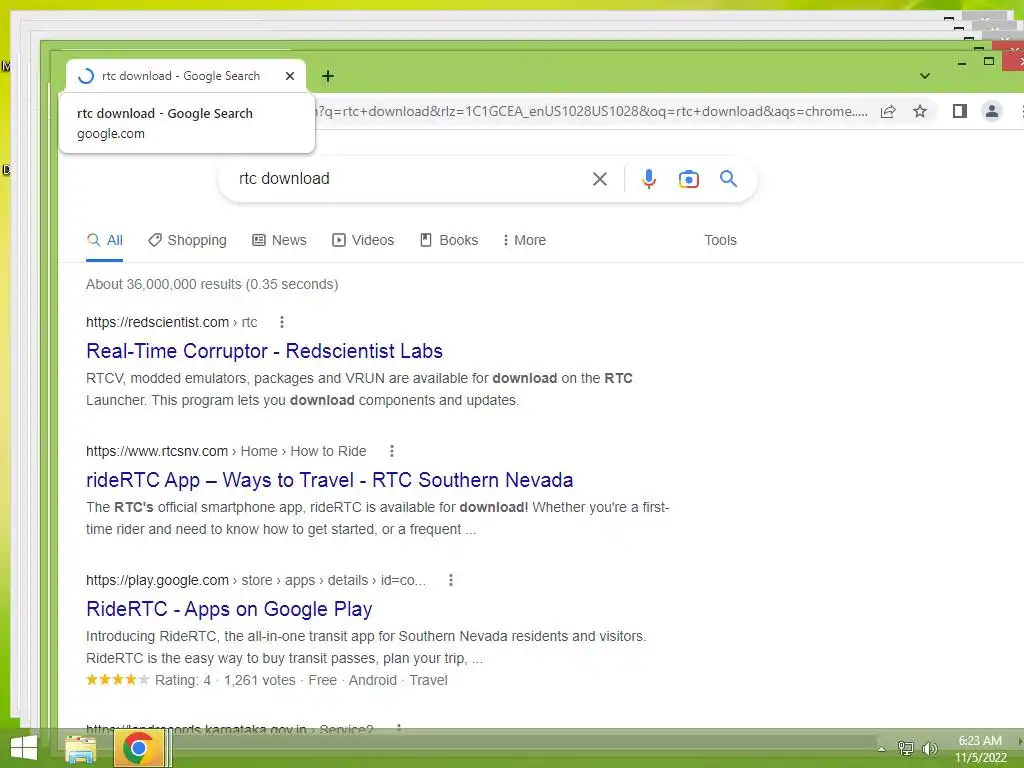Switch to Books results tab

[449, 240]
